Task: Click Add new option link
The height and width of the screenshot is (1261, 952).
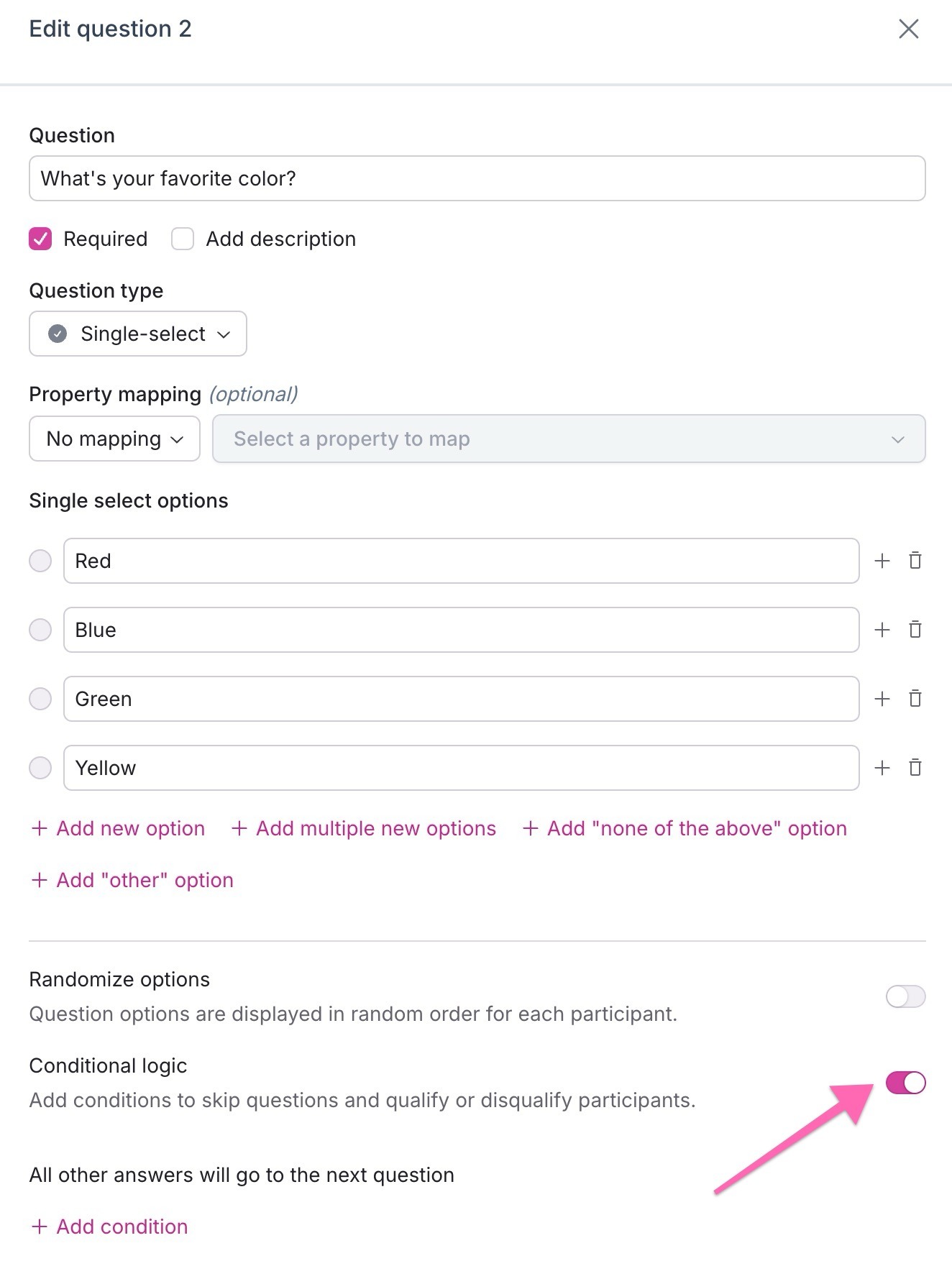Action: (x=119, y=828)
